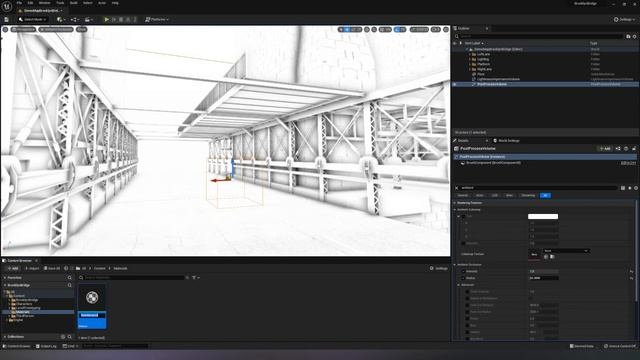
Task: Click the green Play button
Action: point(107,19)
